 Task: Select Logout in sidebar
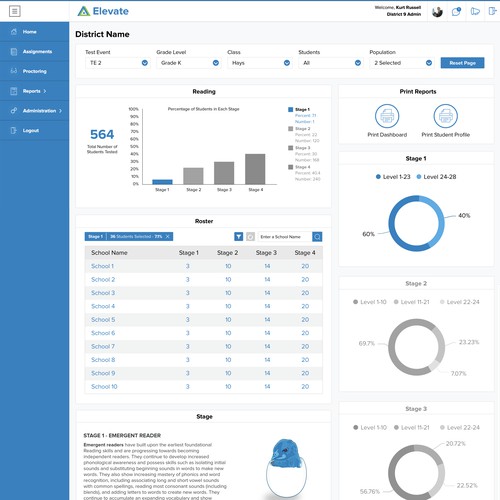(35, 130)
